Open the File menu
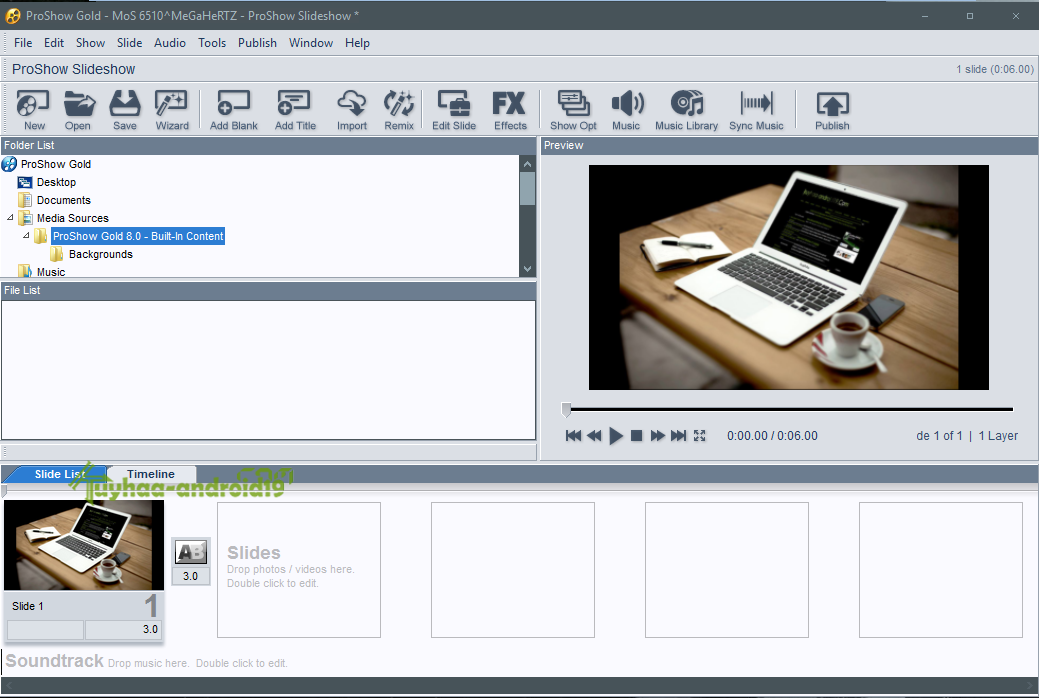Screen dimensions: 1039x698 (23, 42)
